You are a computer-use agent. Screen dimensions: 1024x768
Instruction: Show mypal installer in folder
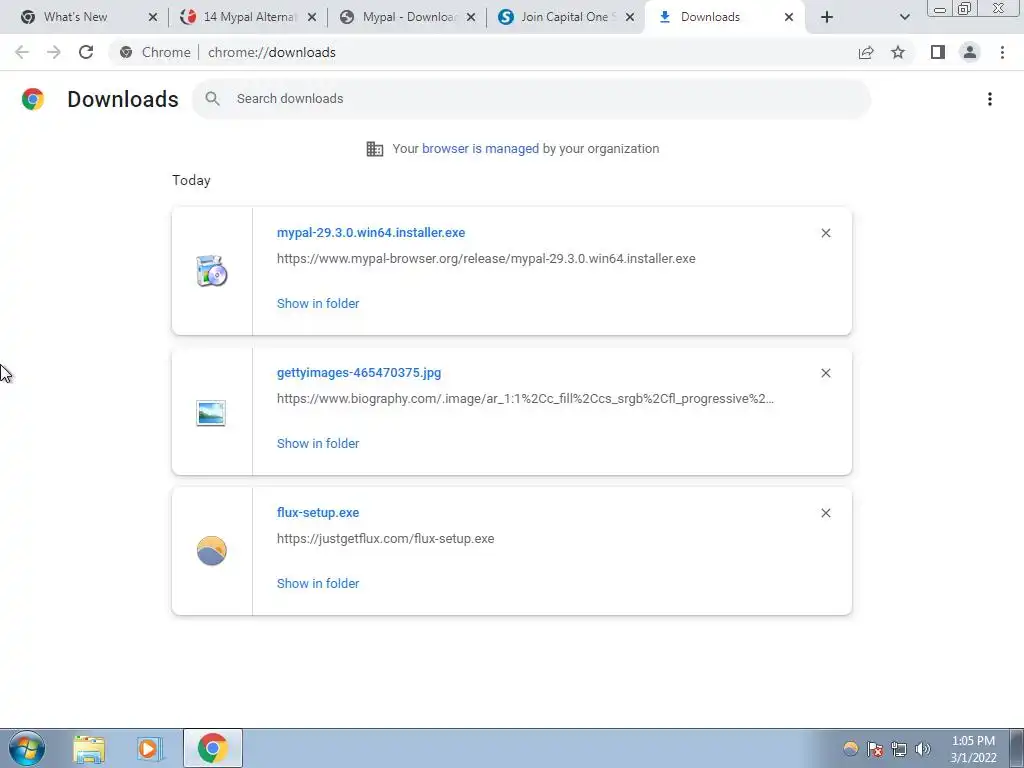pos(318,304)
